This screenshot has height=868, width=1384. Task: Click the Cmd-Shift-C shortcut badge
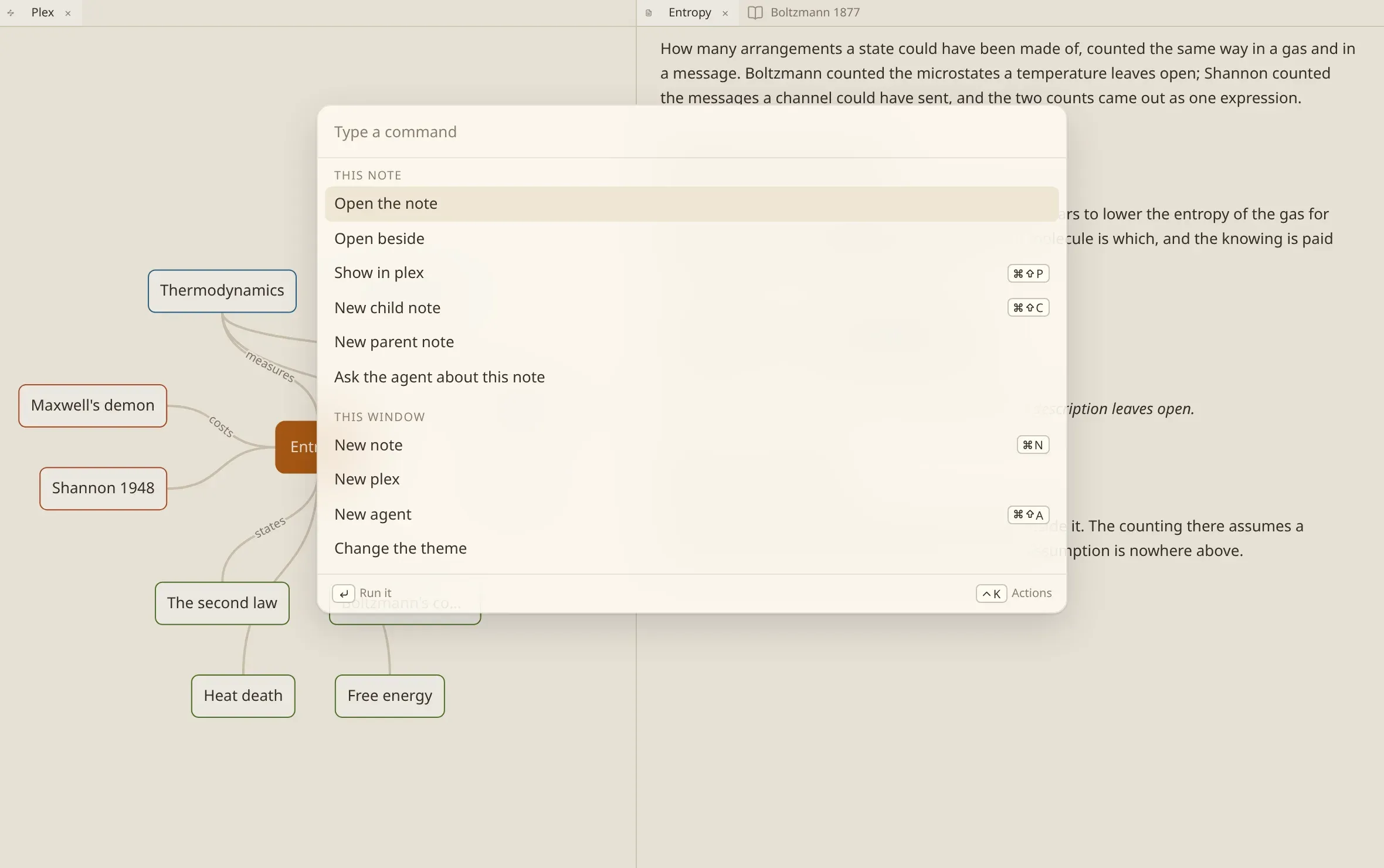1028,307
